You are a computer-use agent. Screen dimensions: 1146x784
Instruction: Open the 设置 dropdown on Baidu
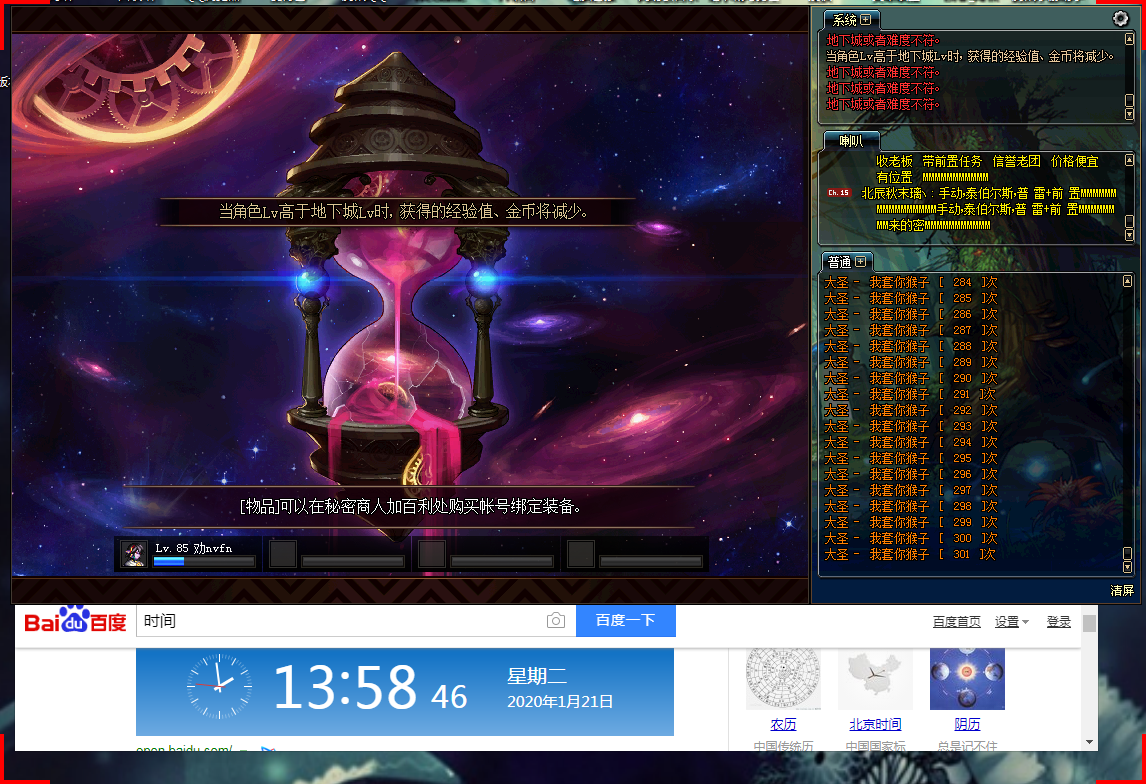click(x=1011, y=622)
